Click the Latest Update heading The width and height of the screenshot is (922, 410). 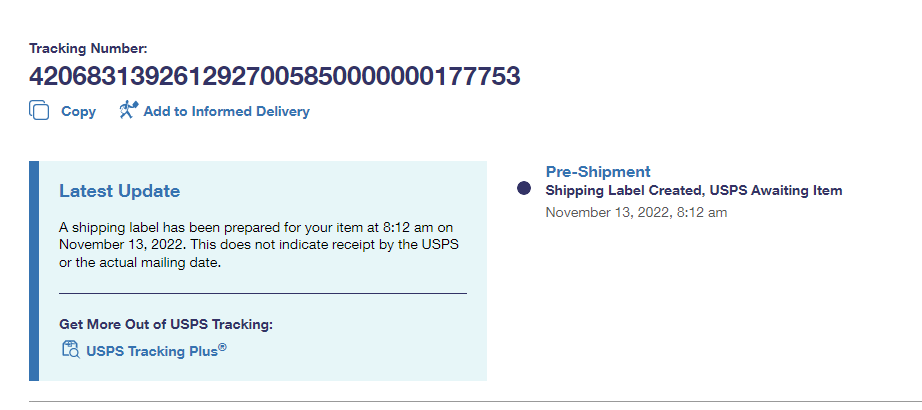(x=119, y=191)
